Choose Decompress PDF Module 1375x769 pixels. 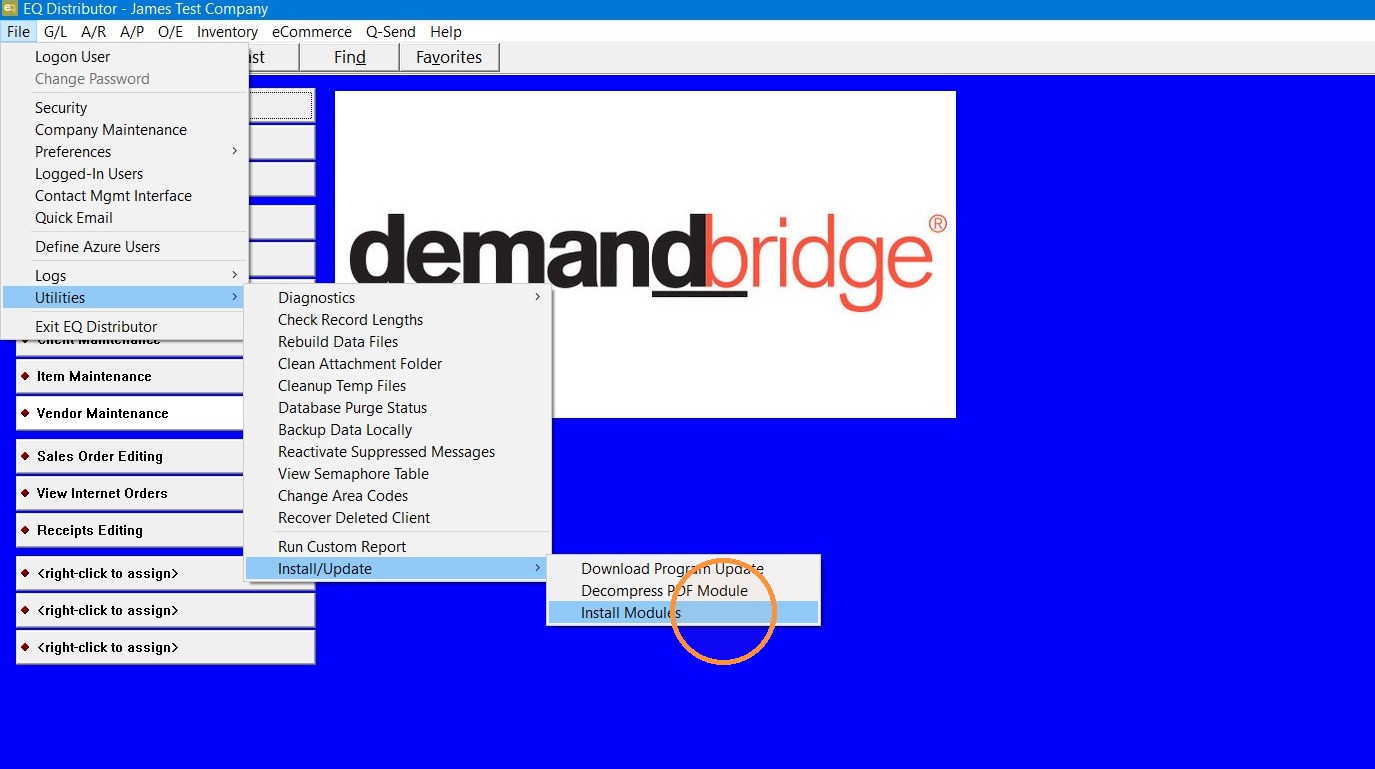684,591
